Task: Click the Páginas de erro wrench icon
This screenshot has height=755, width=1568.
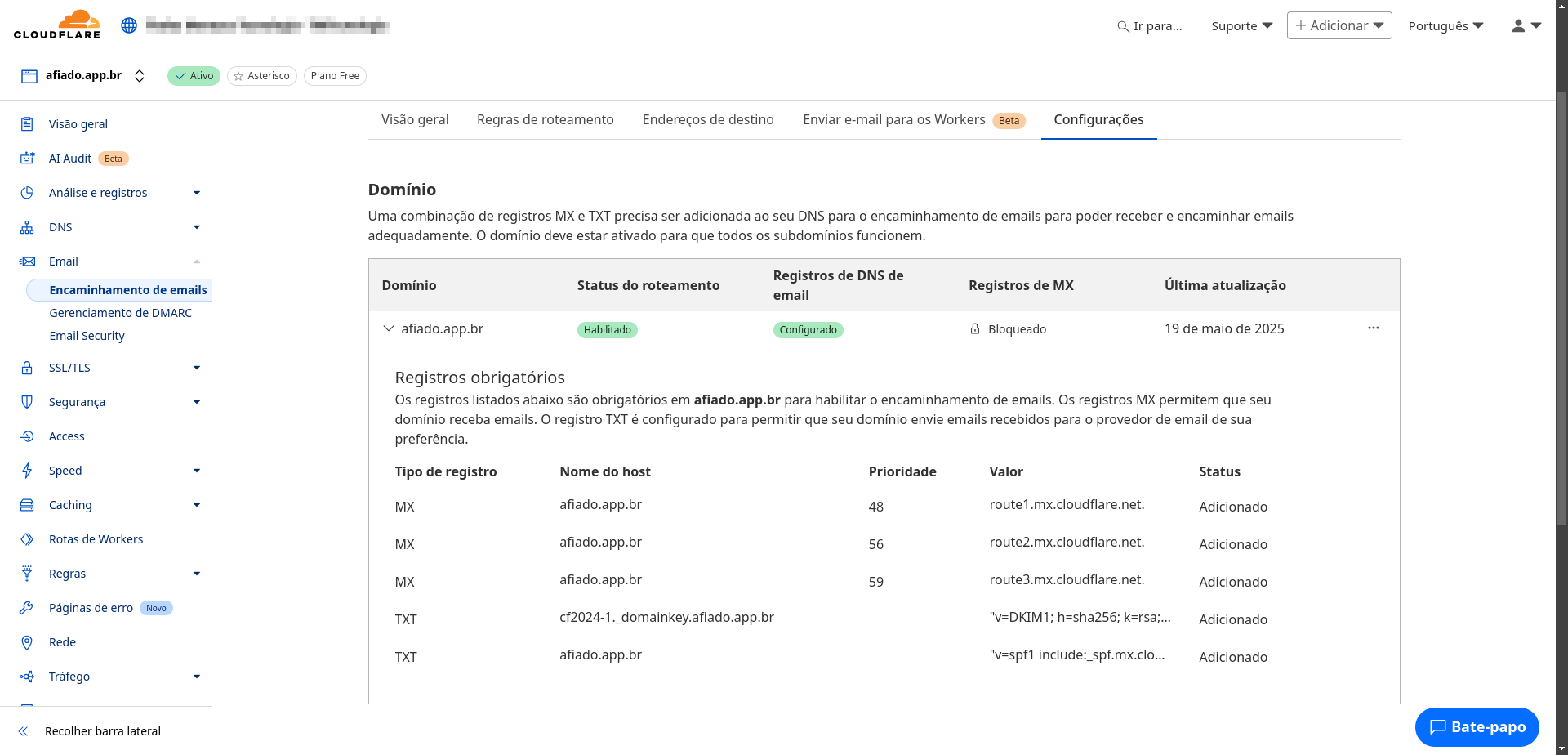Action: [27, 608]
